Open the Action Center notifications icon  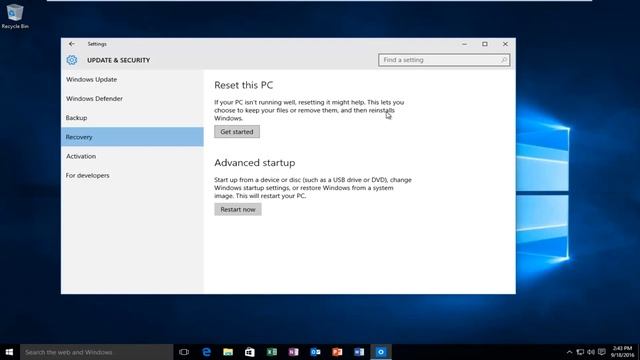click(x=602, y=352)
